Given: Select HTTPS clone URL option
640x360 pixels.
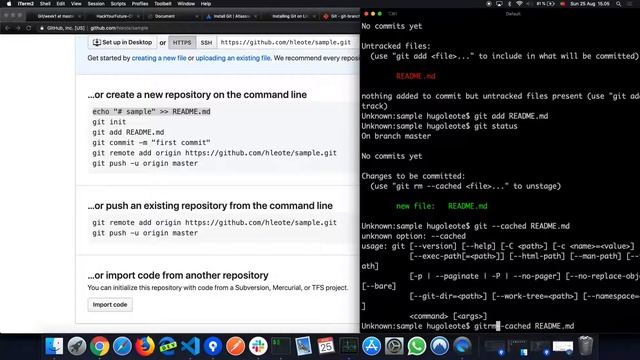Looking at the screenshot, I should click(x=182, y=42).
